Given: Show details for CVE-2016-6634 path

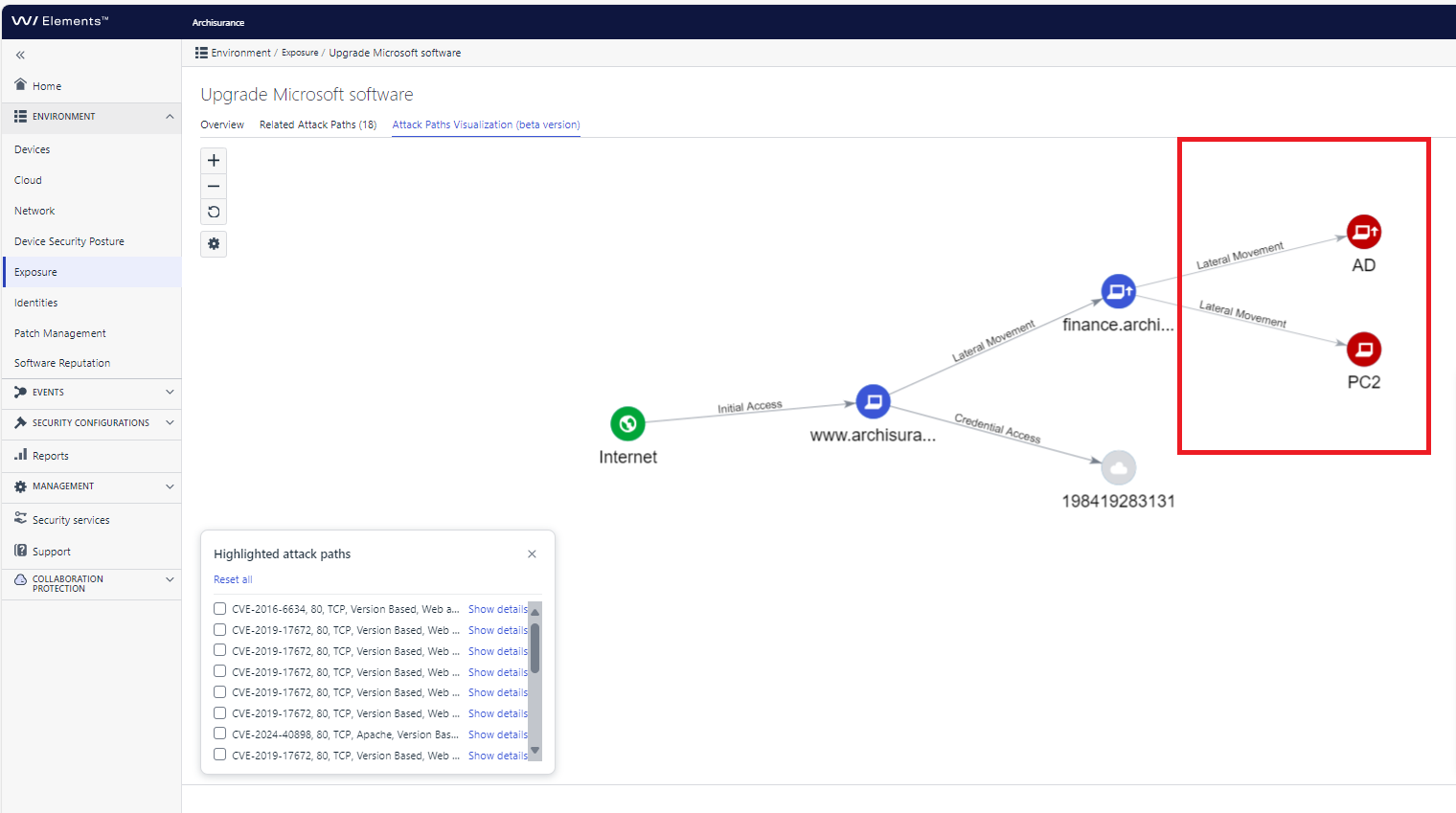Looking at the screenshot, I should 498,609.
